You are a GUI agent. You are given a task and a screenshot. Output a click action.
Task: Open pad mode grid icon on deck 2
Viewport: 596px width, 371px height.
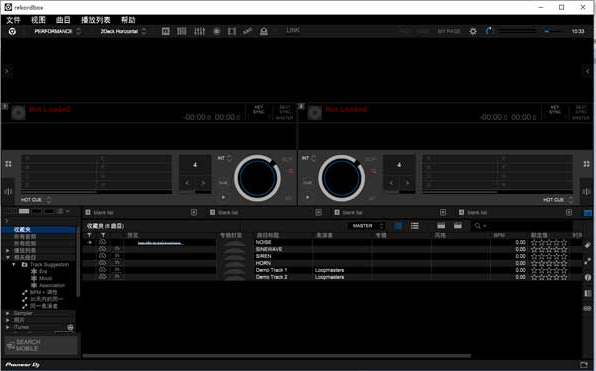(586, 164)
